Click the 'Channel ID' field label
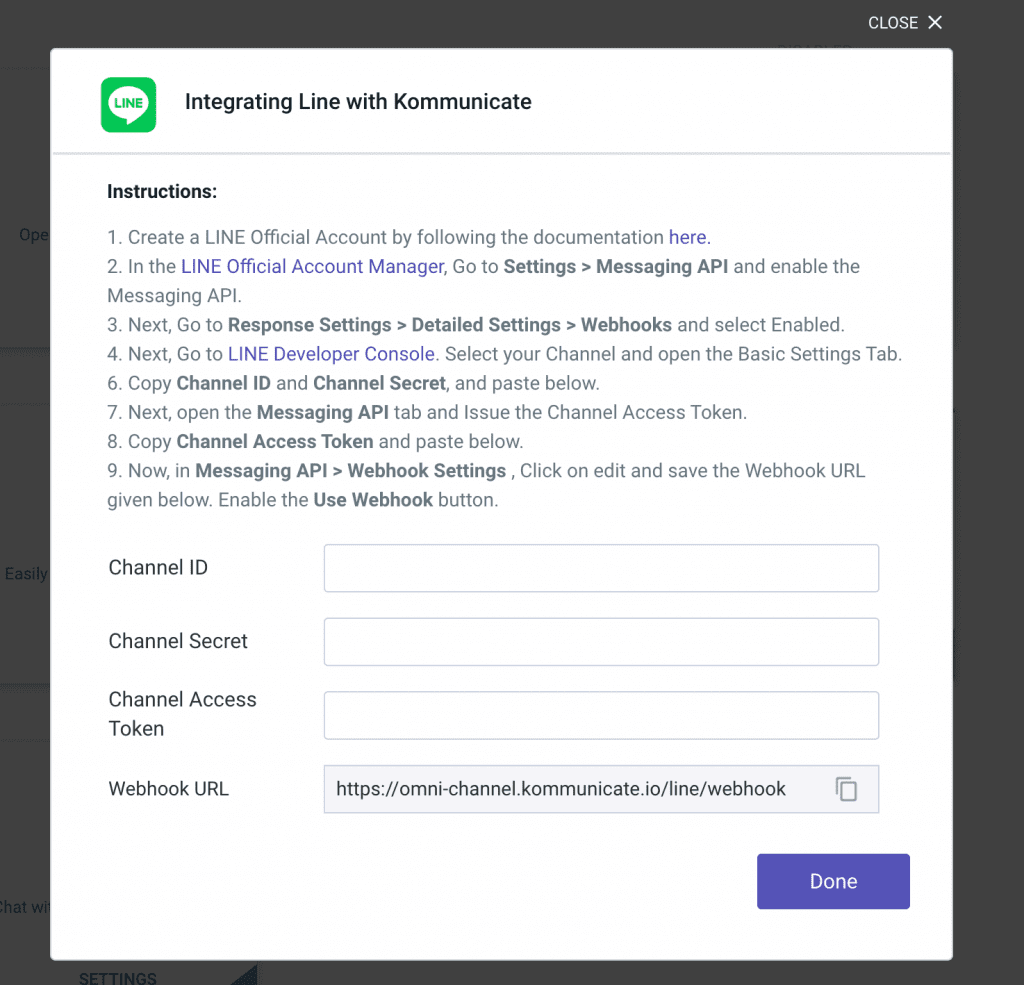The height and width of the screenshot is (985, 1024). [x=158, y=568]
